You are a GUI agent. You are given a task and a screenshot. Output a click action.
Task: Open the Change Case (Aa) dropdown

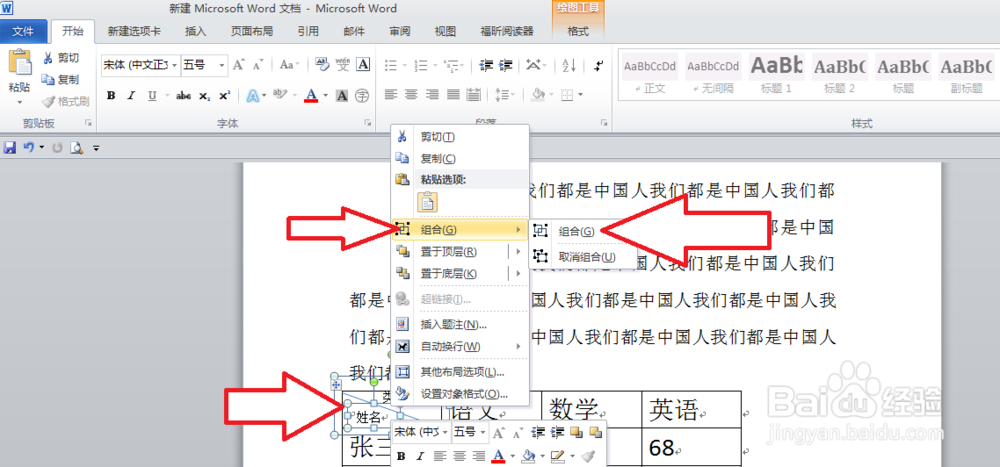click(290, 64)
